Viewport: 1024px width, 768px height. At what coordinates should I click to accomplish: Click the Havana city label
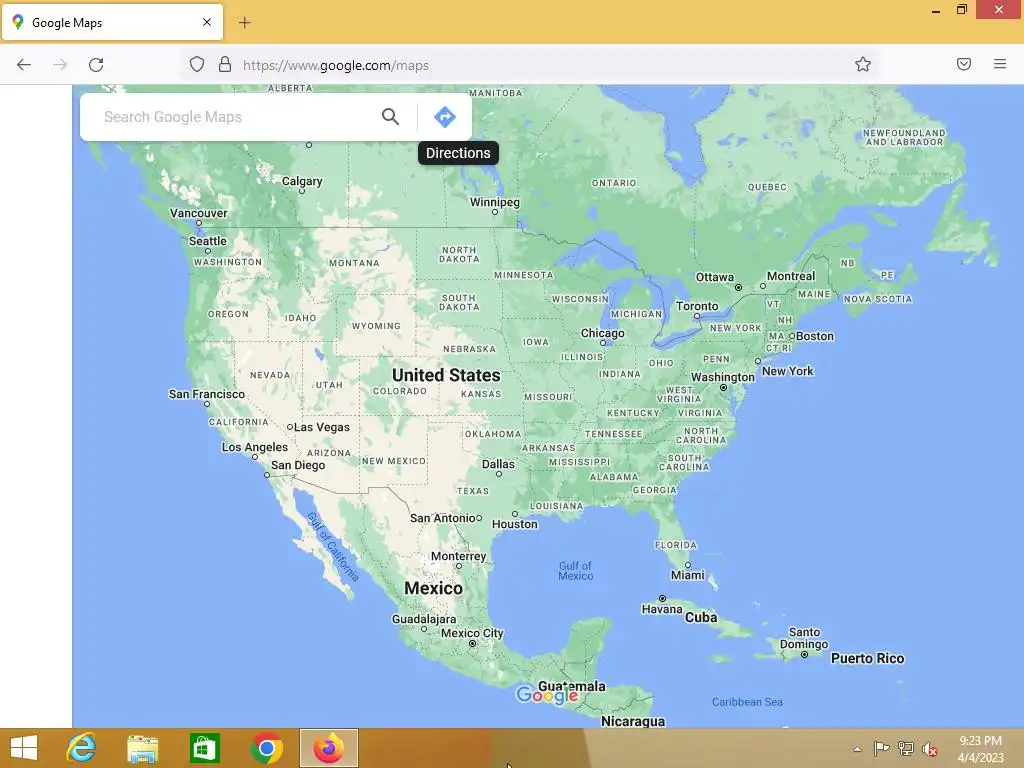(x=662, y=609)
